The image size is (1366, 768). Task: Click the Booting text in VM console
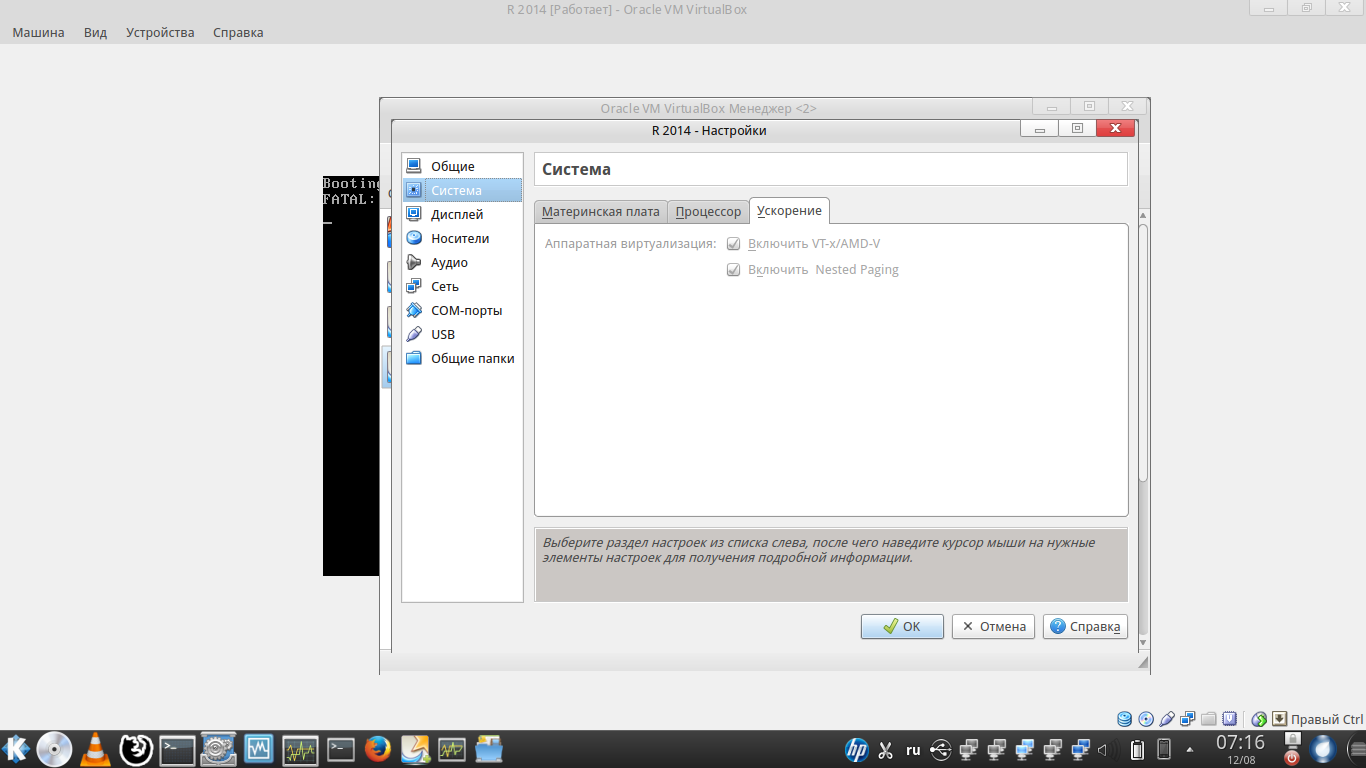point(351,184)
